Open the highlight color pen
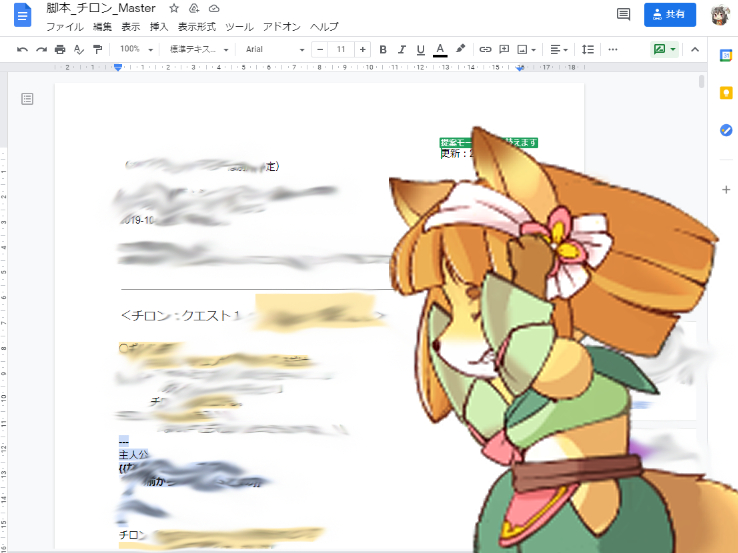 tap(460, 49)
